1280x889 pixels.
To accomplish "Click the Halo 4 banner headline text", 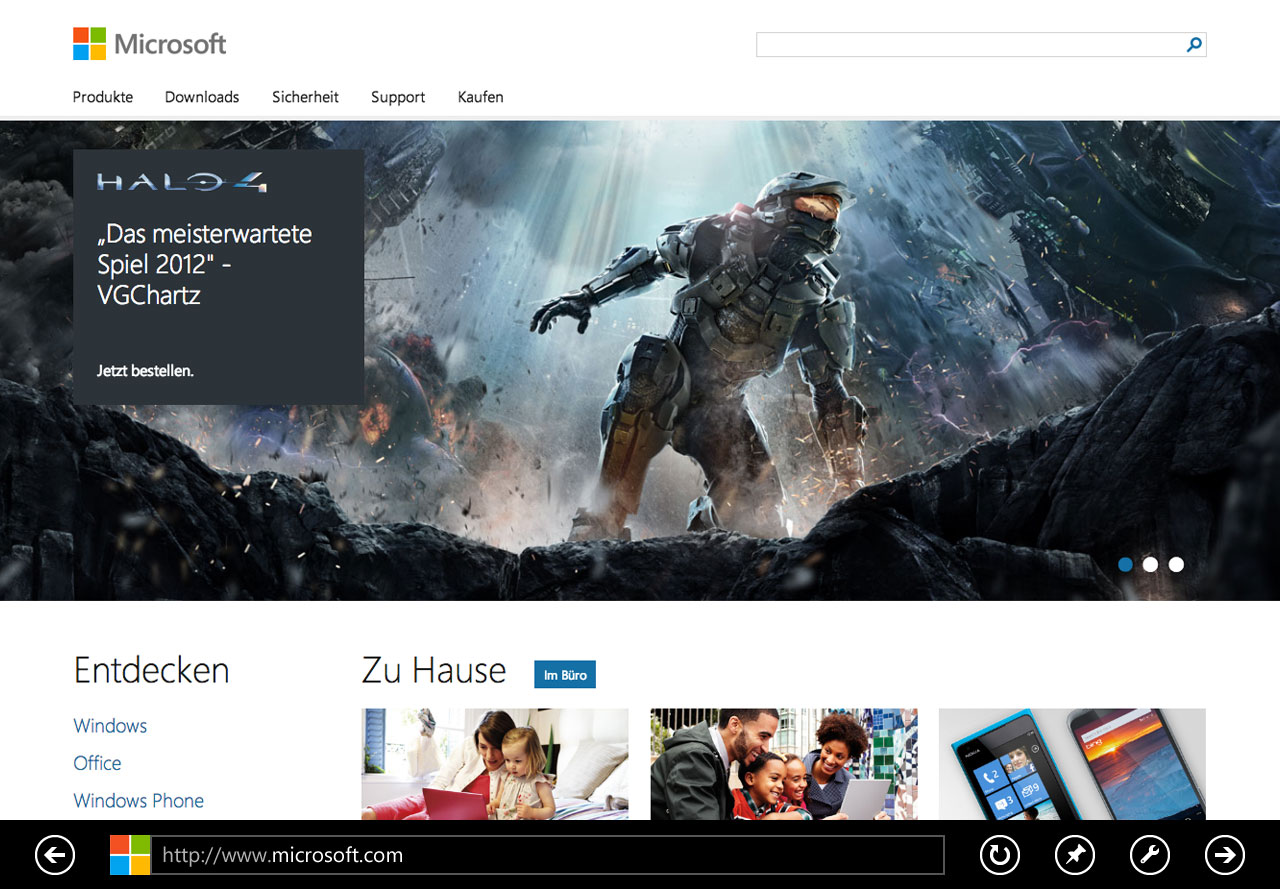I will [205, 265].
